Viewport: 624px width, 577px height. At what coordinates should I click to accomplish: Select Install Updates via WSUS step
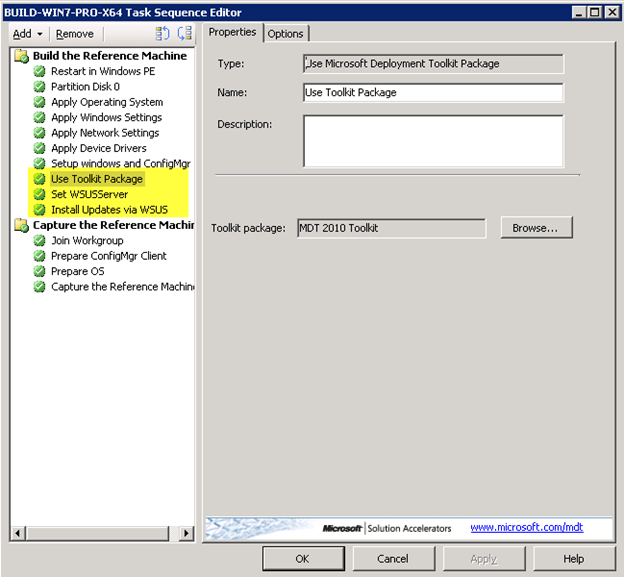(109, 210)
